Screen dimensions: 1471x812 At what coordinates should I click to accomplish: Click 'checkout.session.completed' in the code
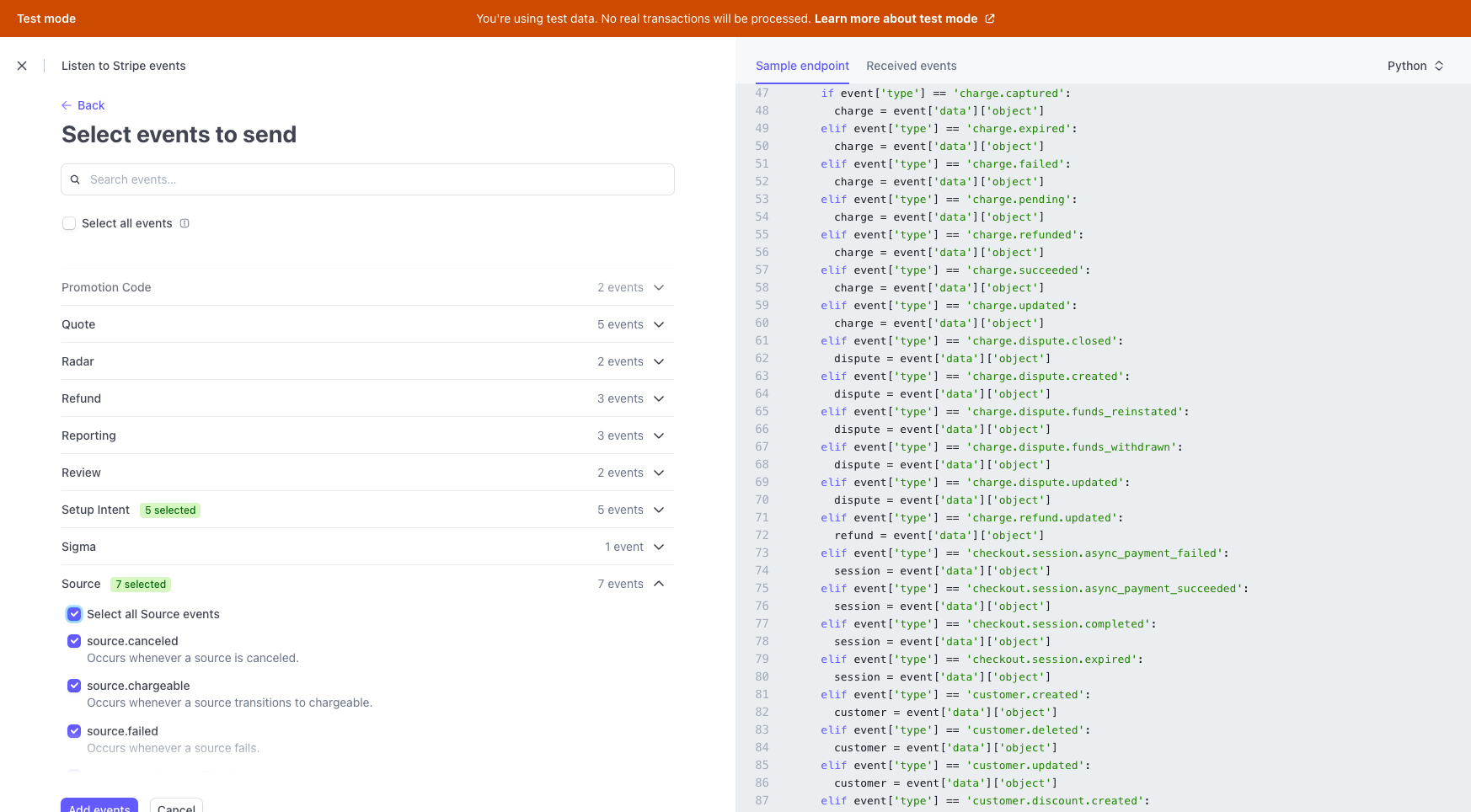coord(1058,624)
